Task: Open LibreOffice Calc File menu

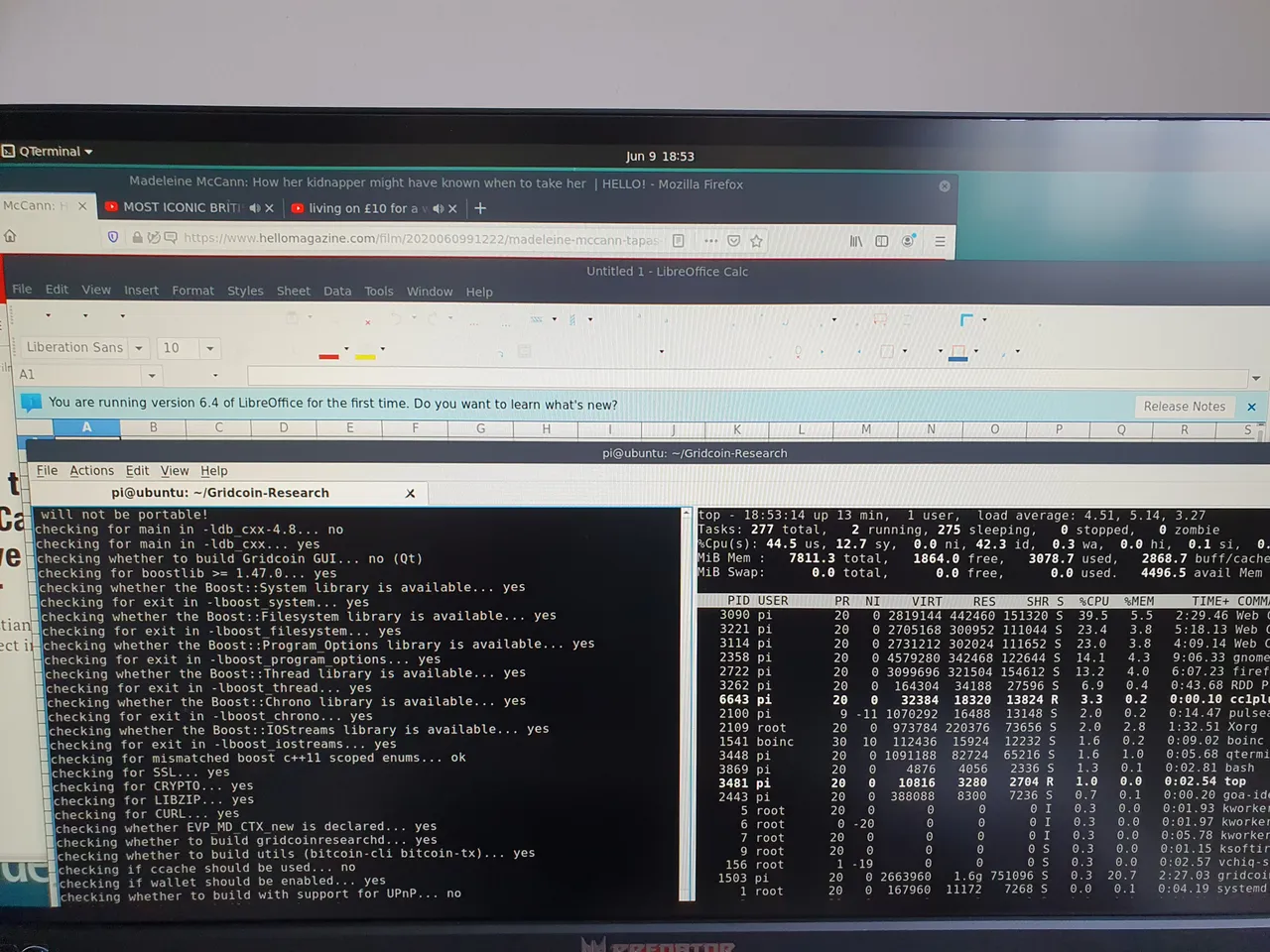Action: [x=22, y=289]
